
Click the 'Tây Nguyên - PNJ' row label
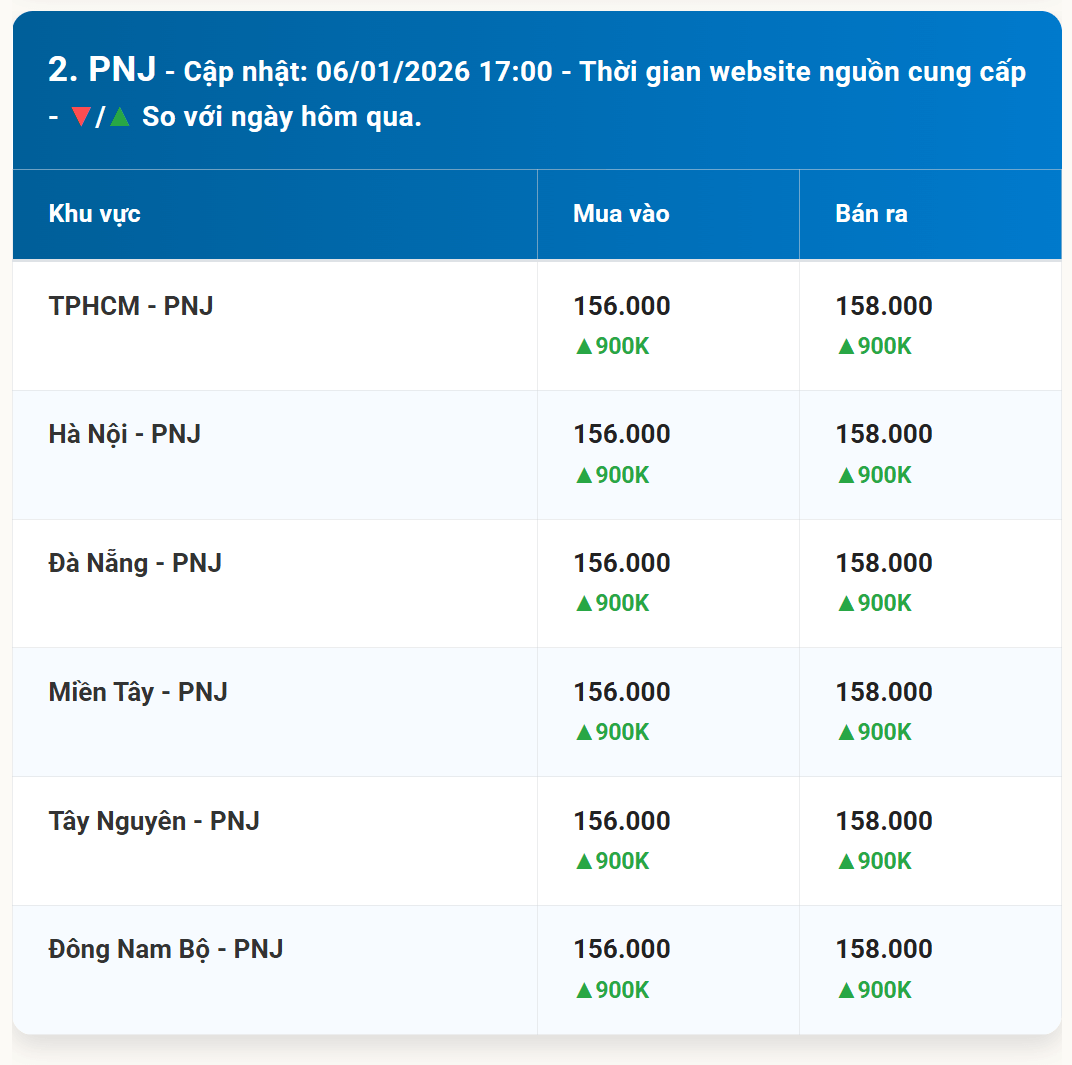point(154,821)
